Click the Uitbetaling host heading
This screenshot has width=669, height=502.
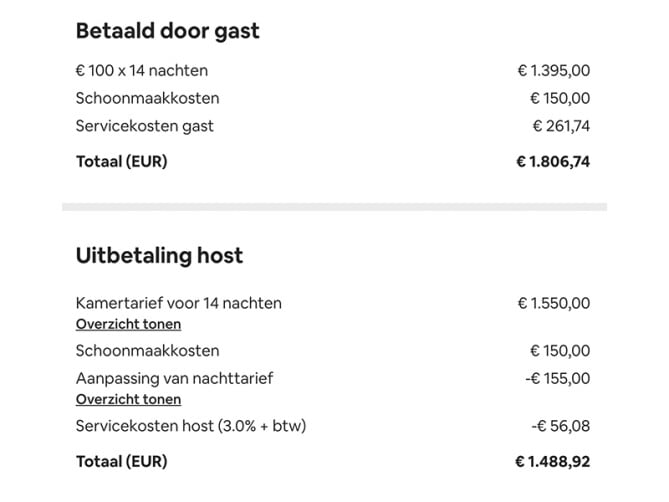pyautogui.click(x=159, y=255)
